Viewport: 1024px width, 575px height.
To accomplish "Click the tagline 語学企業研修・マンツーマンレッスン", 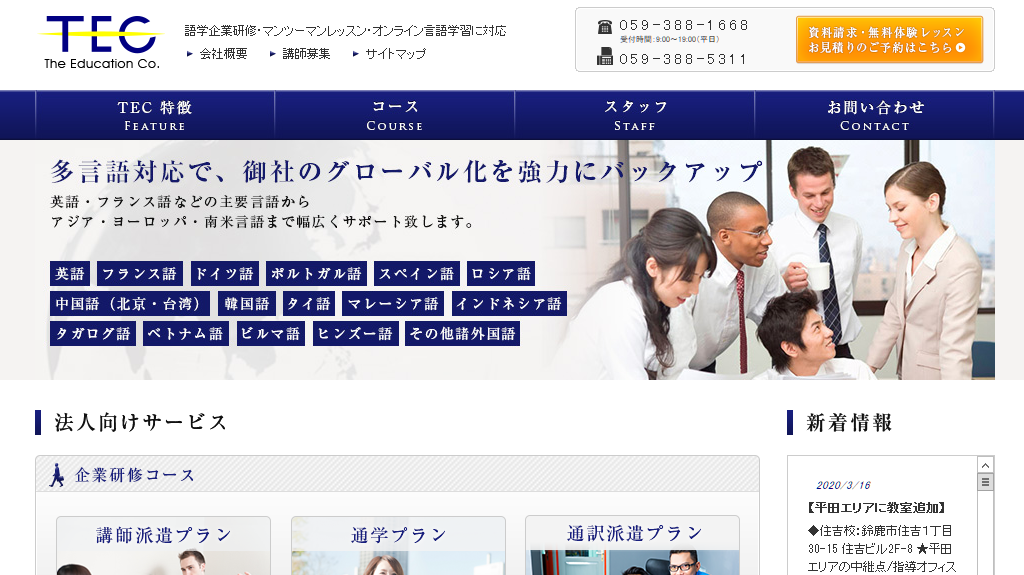I will click(345, 31).
